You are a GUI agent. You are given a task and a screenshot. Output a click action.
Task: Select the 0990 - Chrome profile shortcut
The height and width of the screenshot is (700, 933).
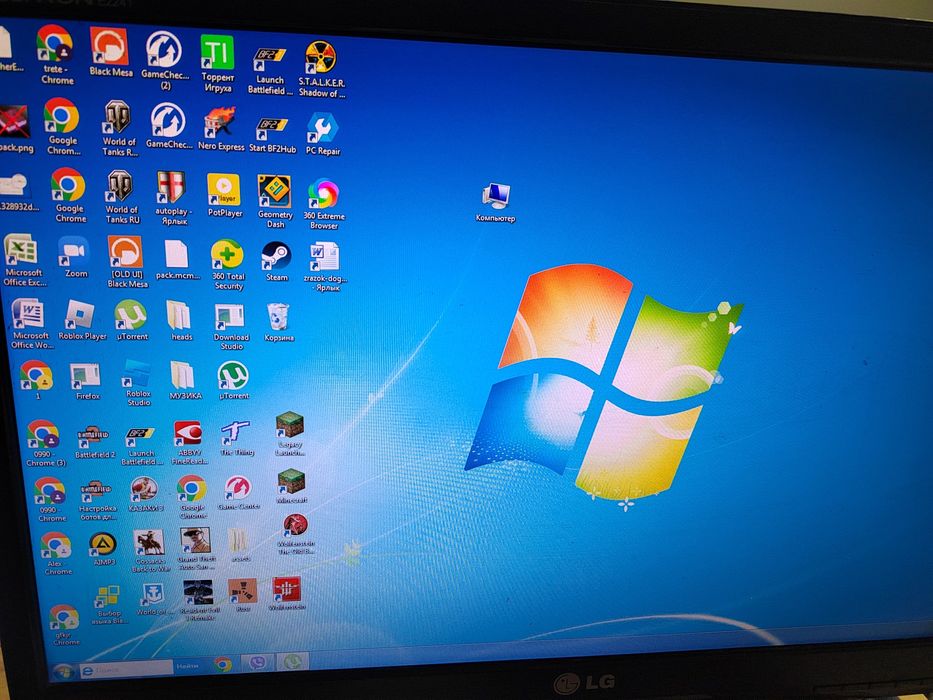[51, 500]
